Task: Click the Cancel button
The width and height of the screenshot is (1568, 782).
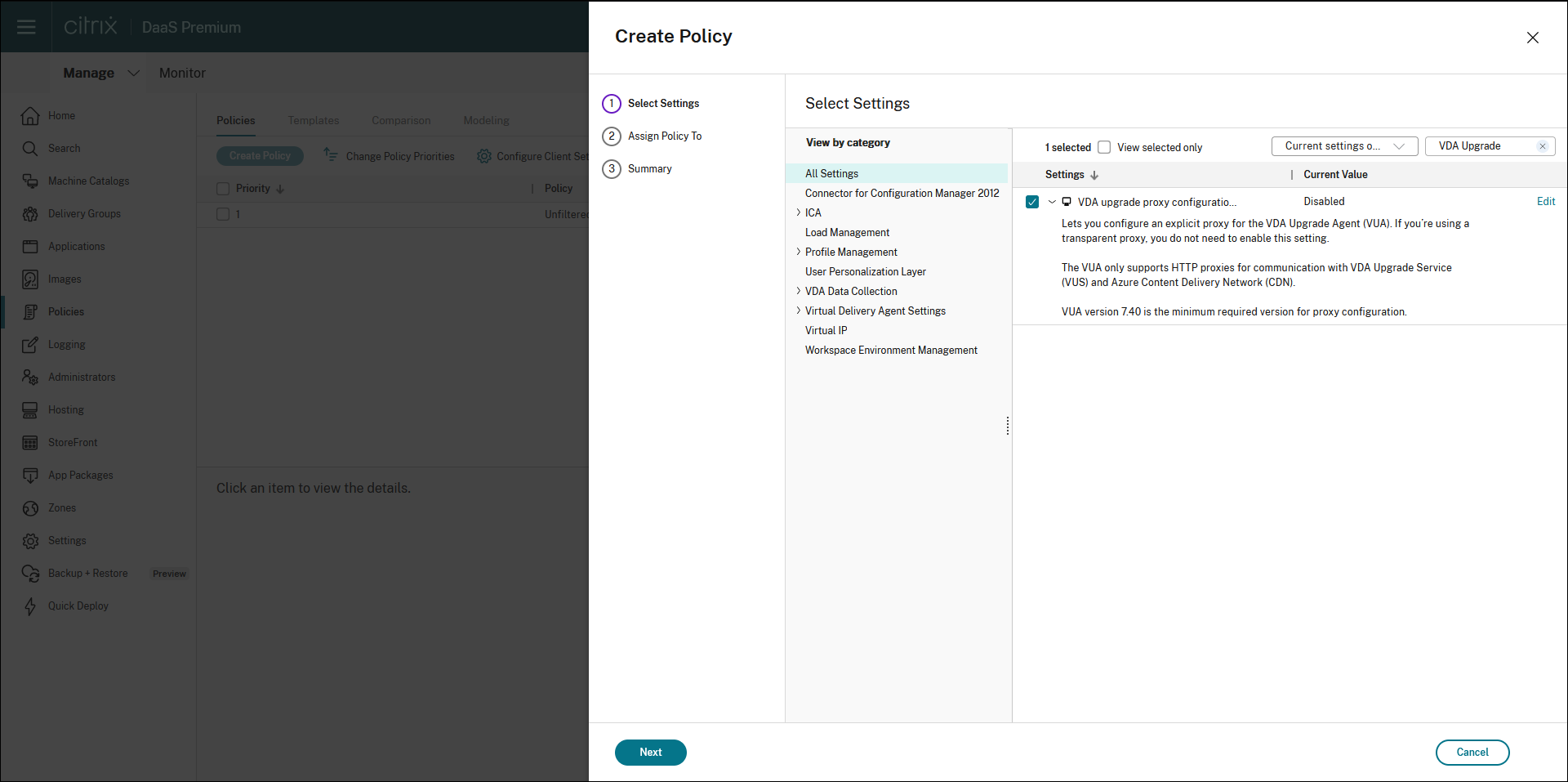Action: [1472, 753]
